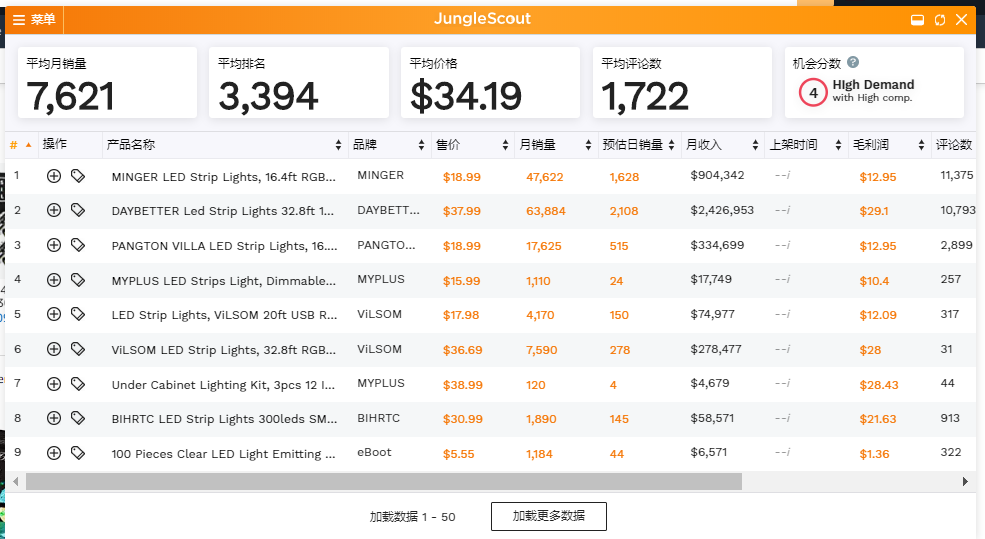Click the 11,375 review count cell
The height and width of the screenshot is (539, 985).
click(x=956, y=175)
